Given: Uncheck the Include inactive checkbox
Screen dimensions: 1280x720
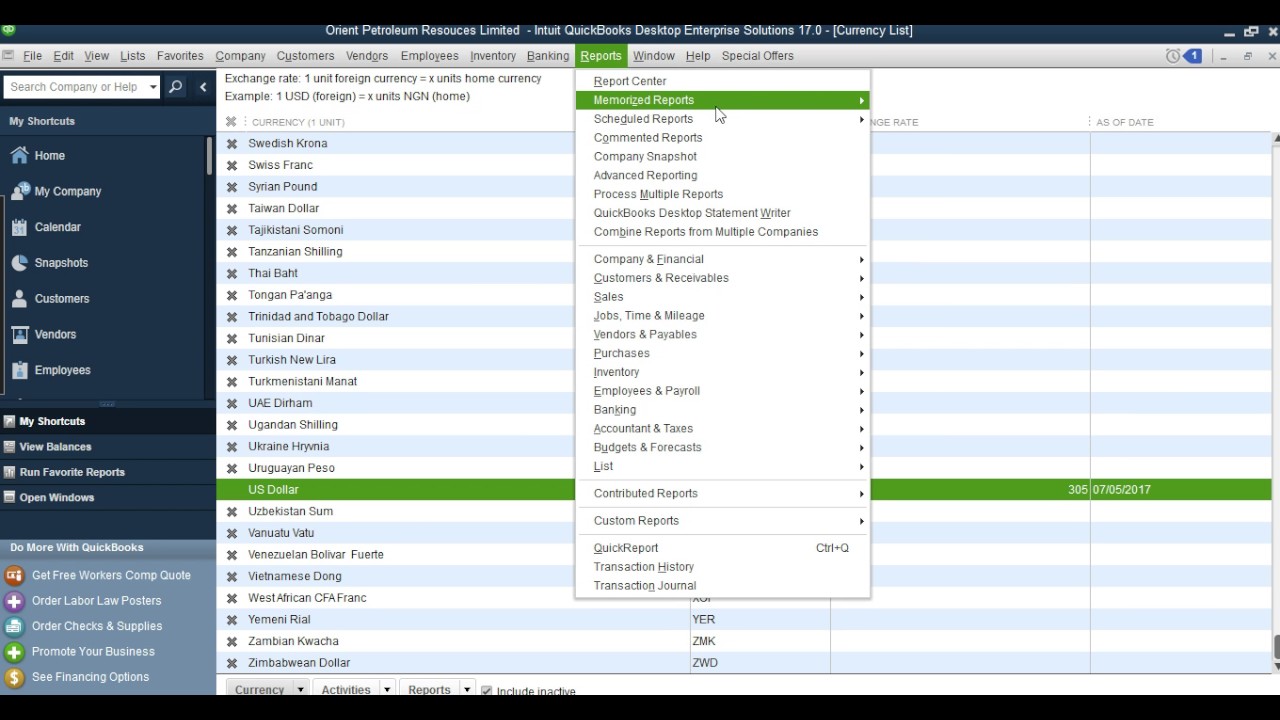Looking at the screenshot, I should point(486,690).
